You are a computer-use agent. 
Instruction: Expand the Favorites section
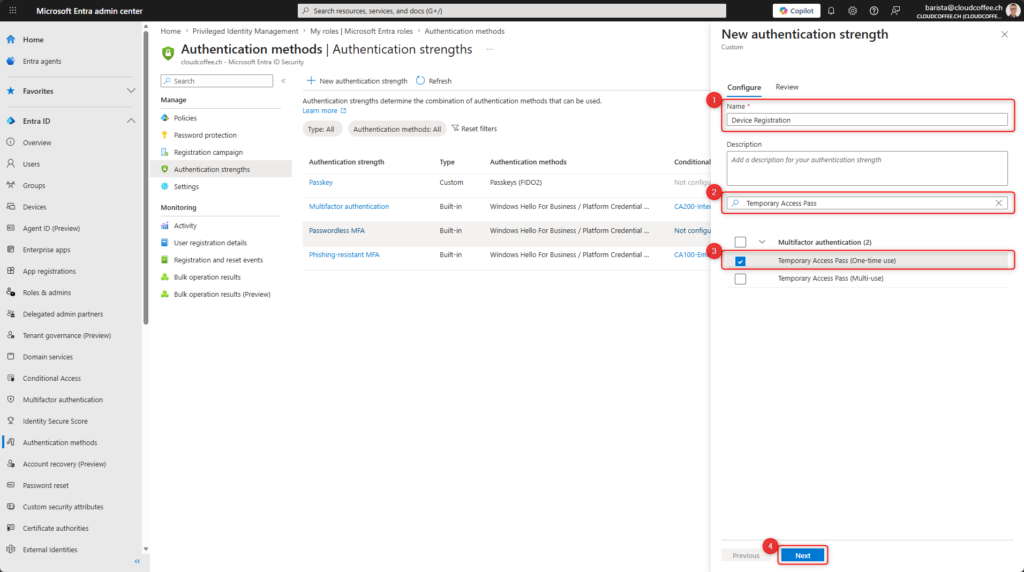pyautogui.click(x=131, y=91)
